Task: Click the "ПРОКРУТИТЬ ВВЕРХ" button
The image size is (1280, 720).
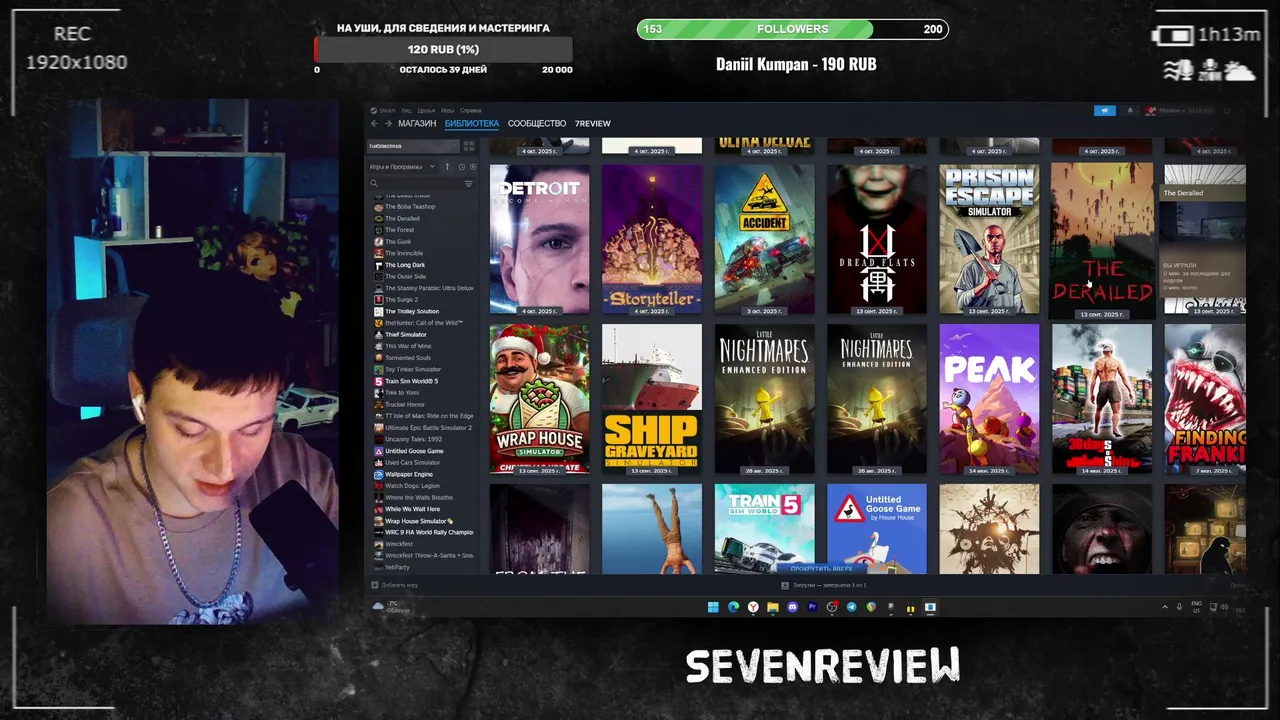Action: point(822,568)
